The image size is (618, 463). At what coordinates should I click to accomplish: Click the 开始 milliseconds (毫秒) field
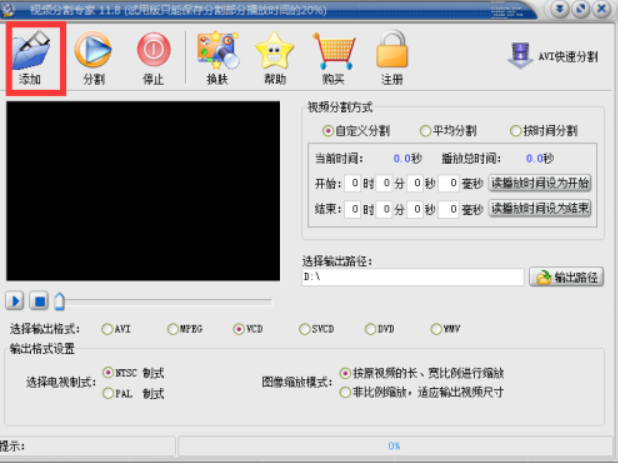[449, 183]
